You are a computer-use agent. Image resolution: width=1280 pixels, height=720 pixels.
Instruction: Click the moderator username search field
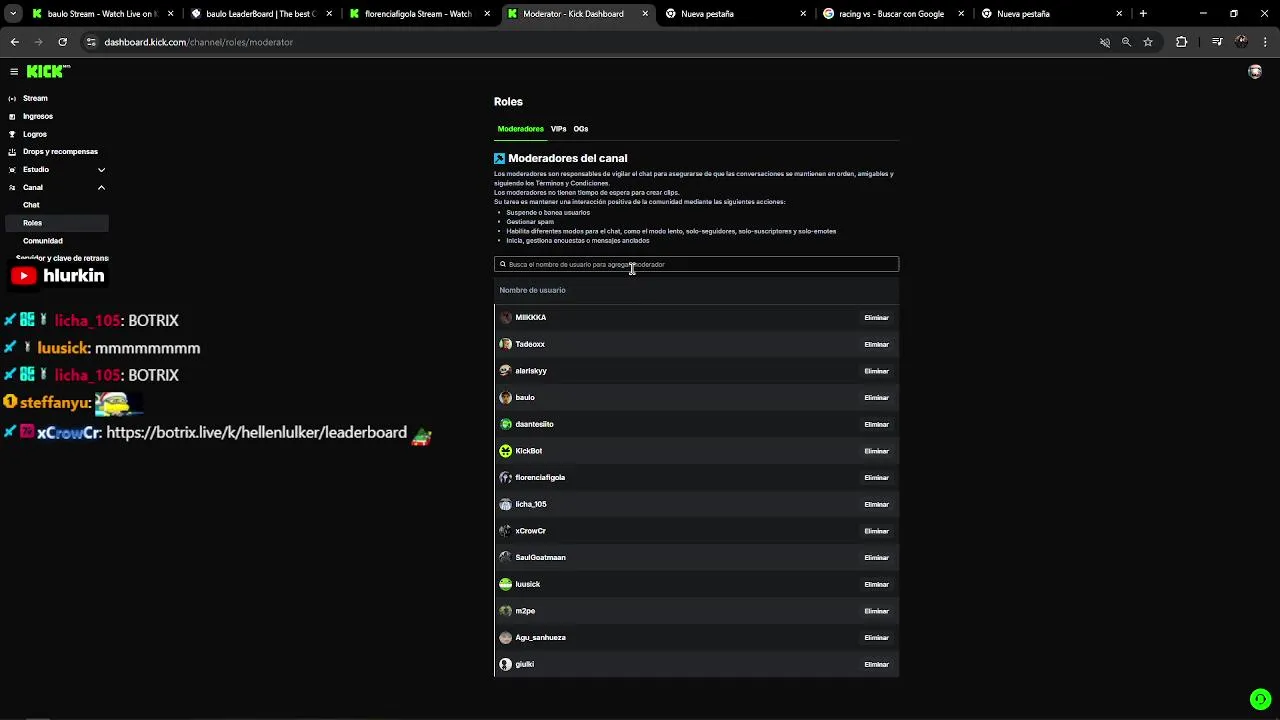696,264
